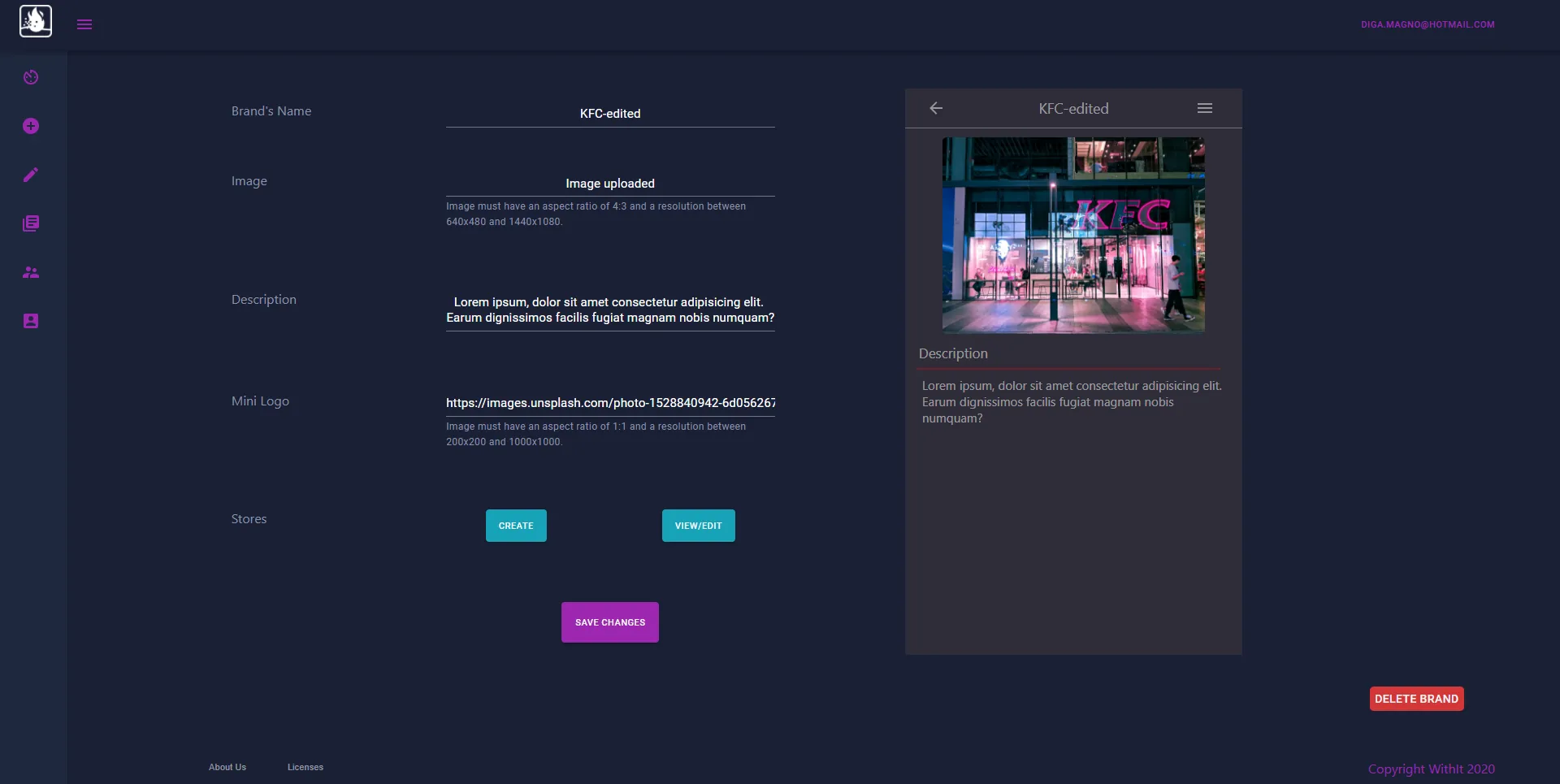
Task: Click the 4:3 aspect ratio hint text
Action: click(596, 214)
